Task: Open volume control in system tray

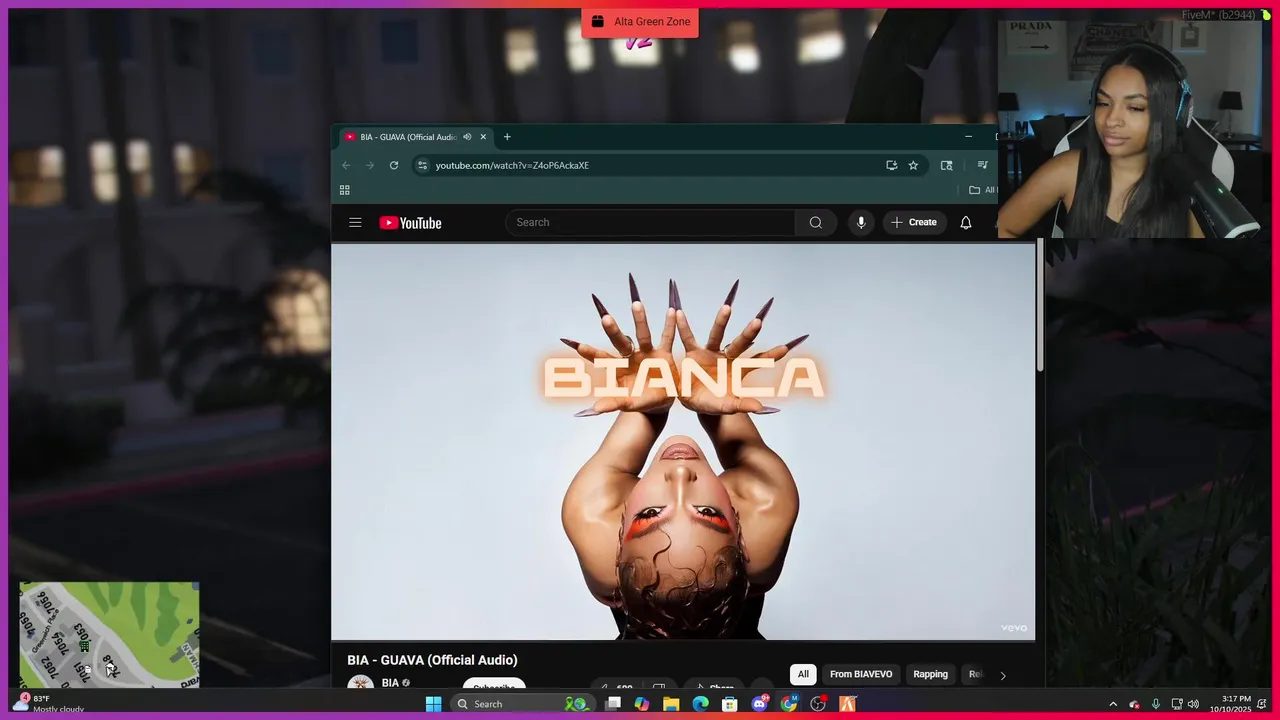Action: point(1193,704)
